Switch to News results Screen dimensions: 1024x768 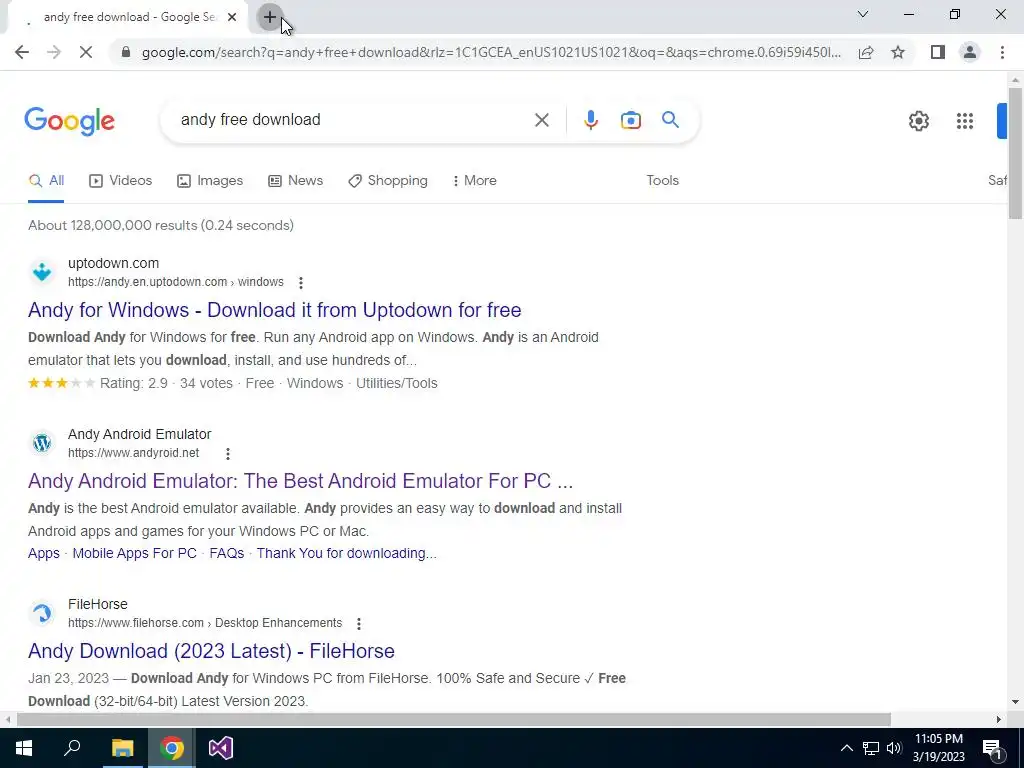295,181
